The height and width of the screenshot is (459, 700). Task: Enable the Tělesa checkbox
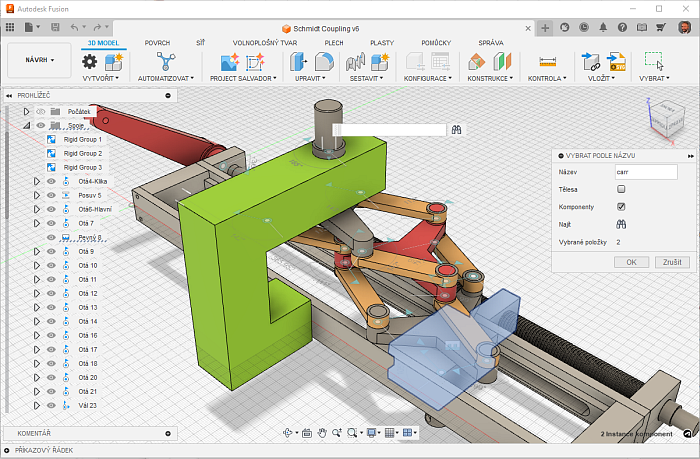[621, 189]
